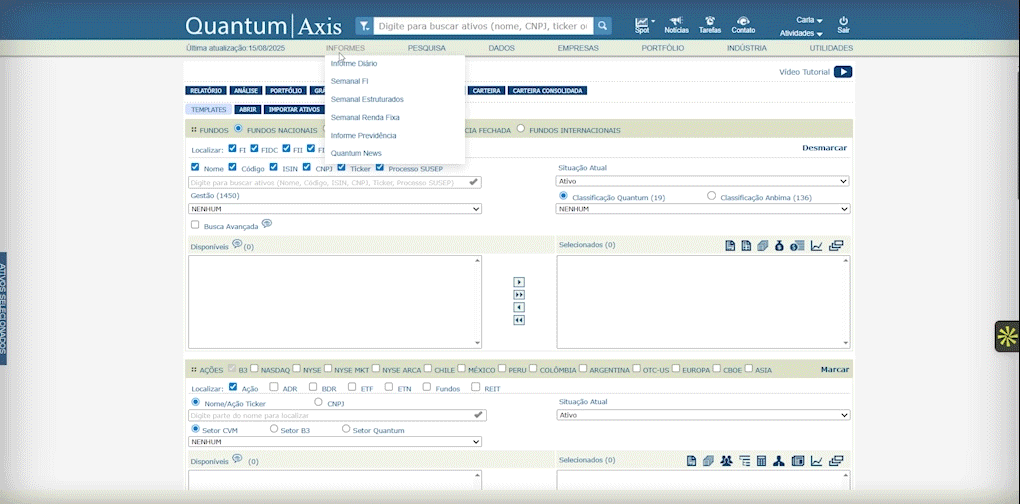Open Quantum News menu entry
Image resolution: width=1020 pixels, height=504 pixels.
click(x=356, y=153)
